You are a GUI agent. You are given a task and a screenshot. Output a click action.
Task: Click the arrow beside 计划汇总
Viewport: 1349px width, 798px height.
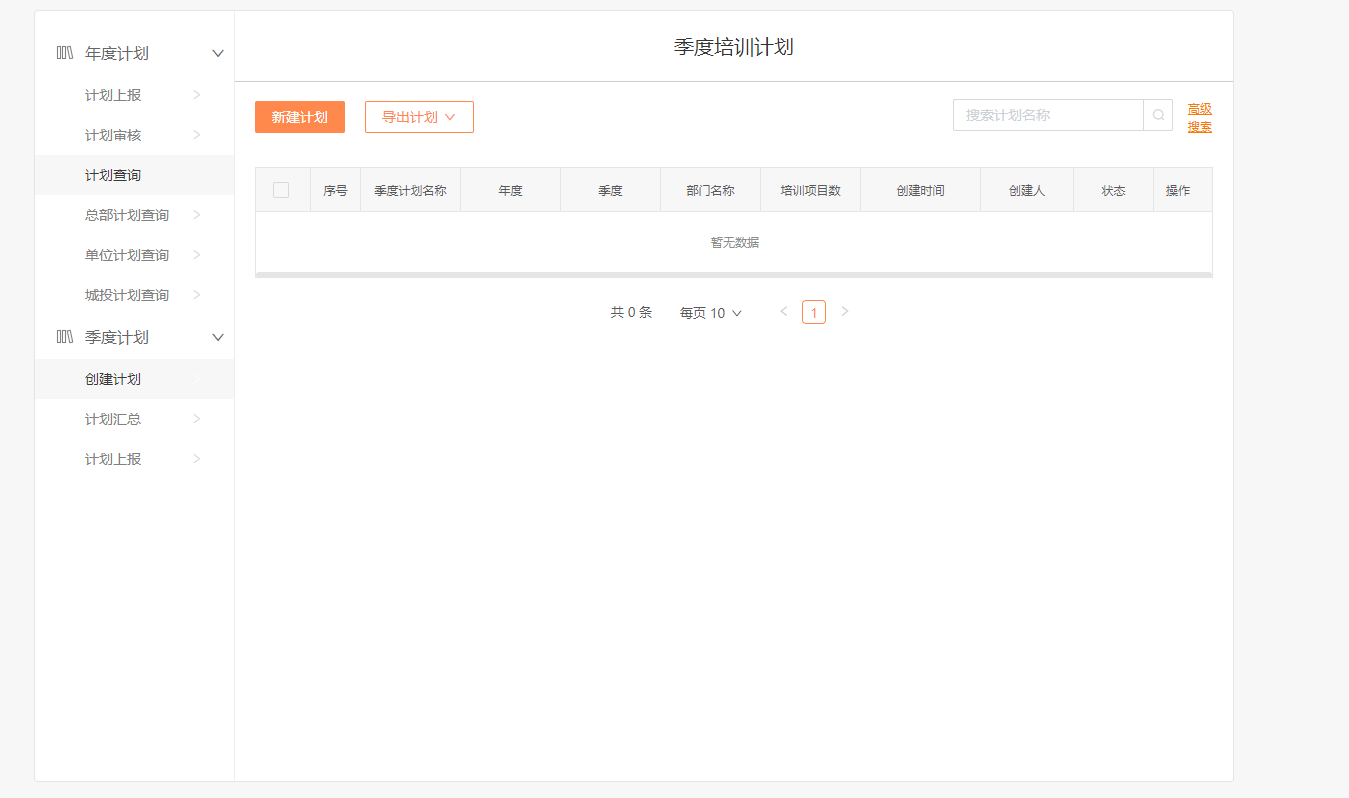(x=197, y=419)
